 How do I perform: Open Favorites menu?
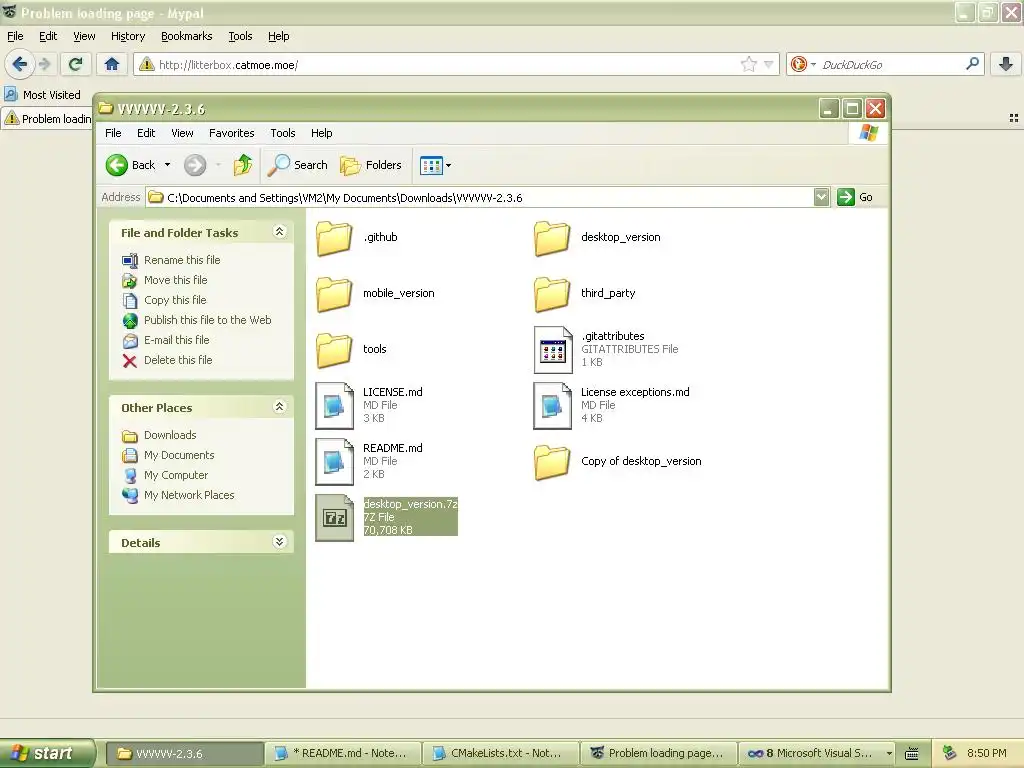(x=231, y=133)
